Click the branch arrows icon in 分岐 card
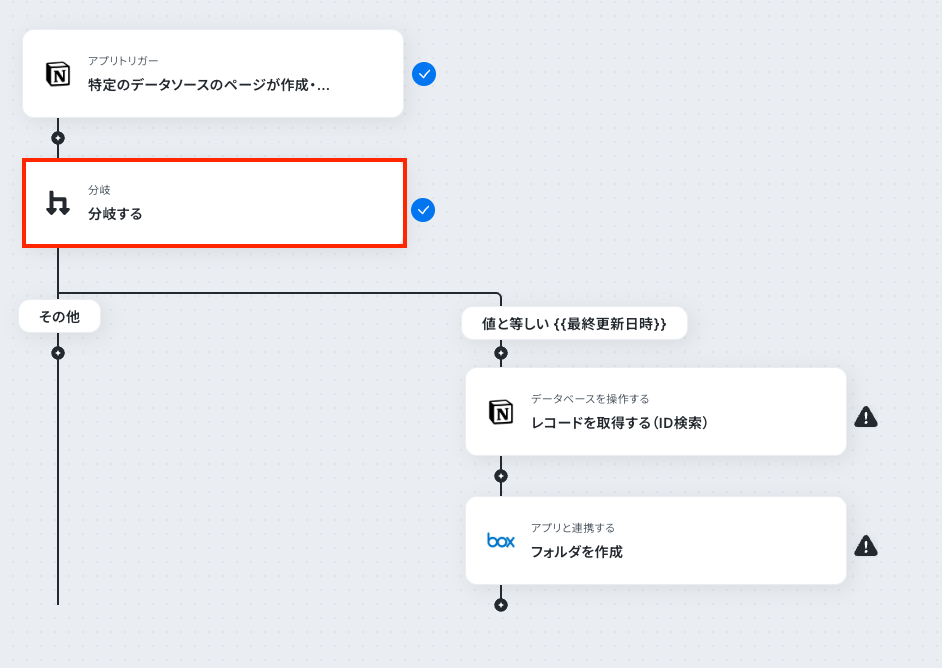 click(58, 203)
